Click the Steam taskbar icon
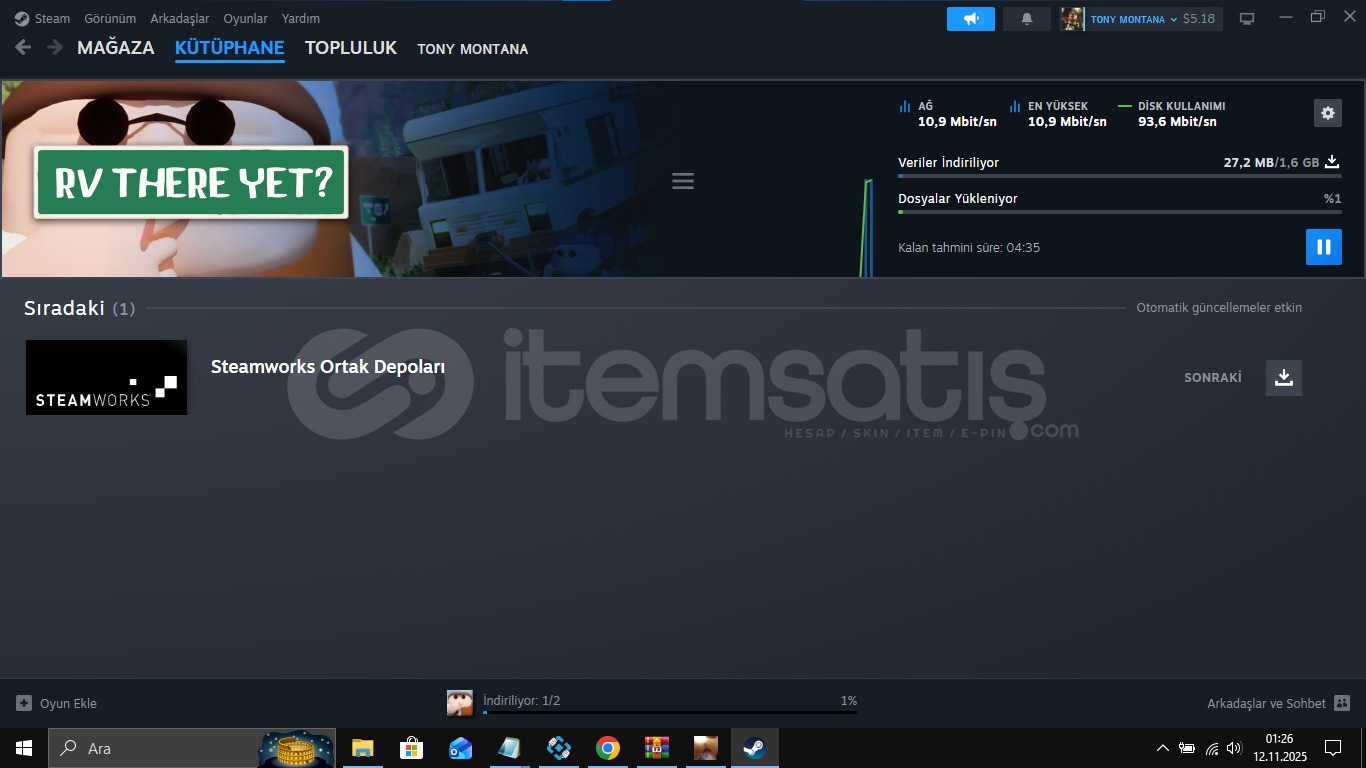 754,748
